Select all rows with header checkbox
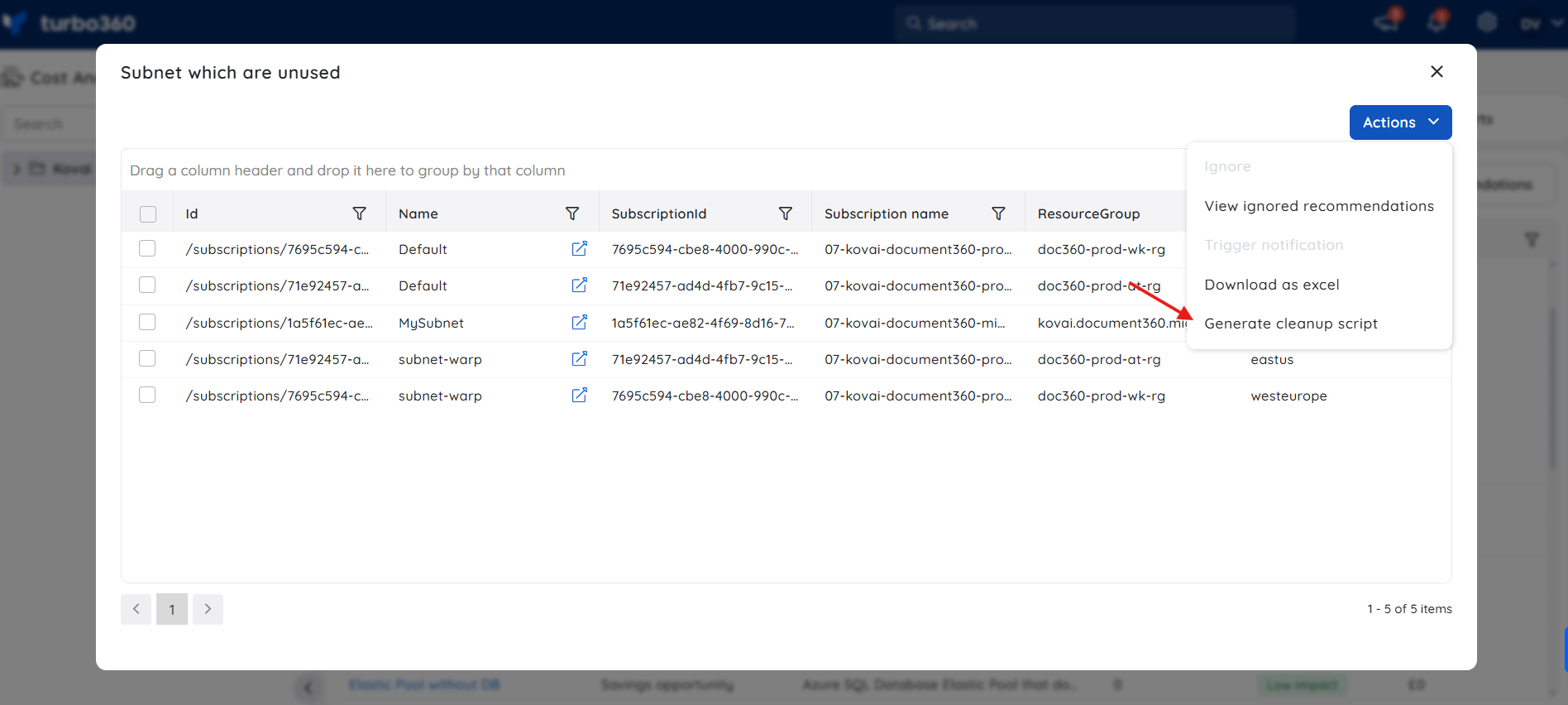Image resolution: width=1568 pixels, height=705 pixels. point(148,214)
